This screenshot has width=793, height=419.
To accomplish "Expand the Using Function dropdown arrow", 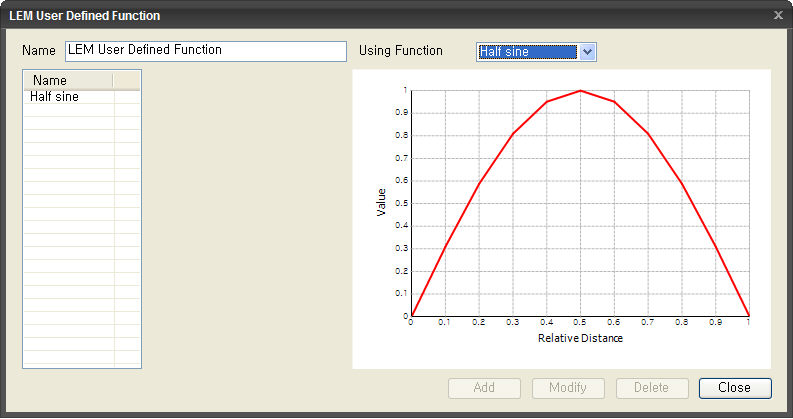I will point(587,52).
